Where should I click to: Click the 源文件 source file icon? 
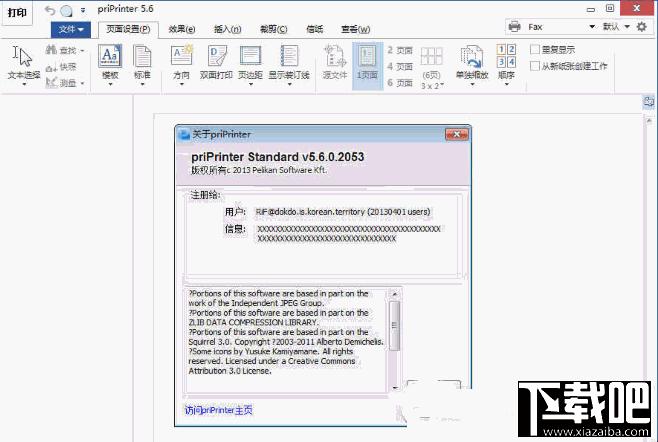pos(335,56)
